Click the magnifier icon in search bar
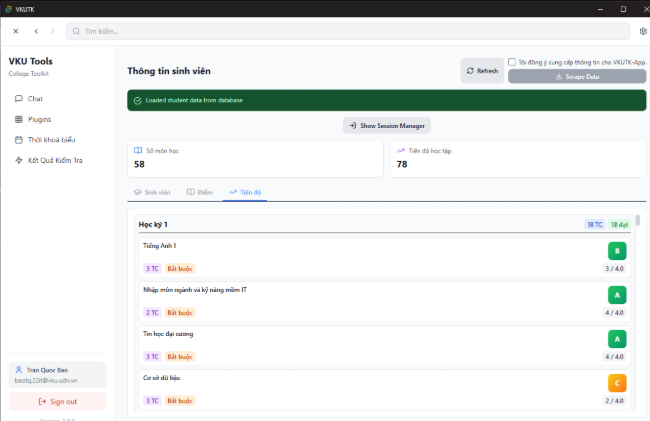Screen dimensions: 650x421 click(x=76, y=31)
